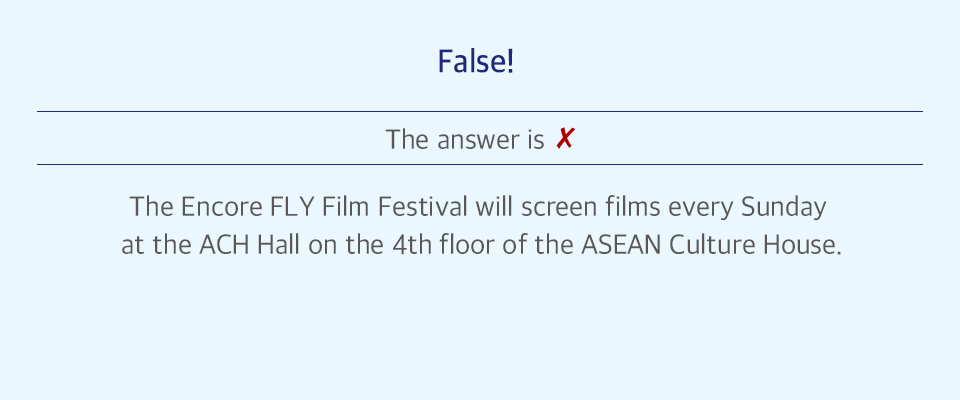Click the words "Encore FLY Film Festival"
Image resolution: width=960 pixels, height=400 pixels.
(x=324, y=206)
